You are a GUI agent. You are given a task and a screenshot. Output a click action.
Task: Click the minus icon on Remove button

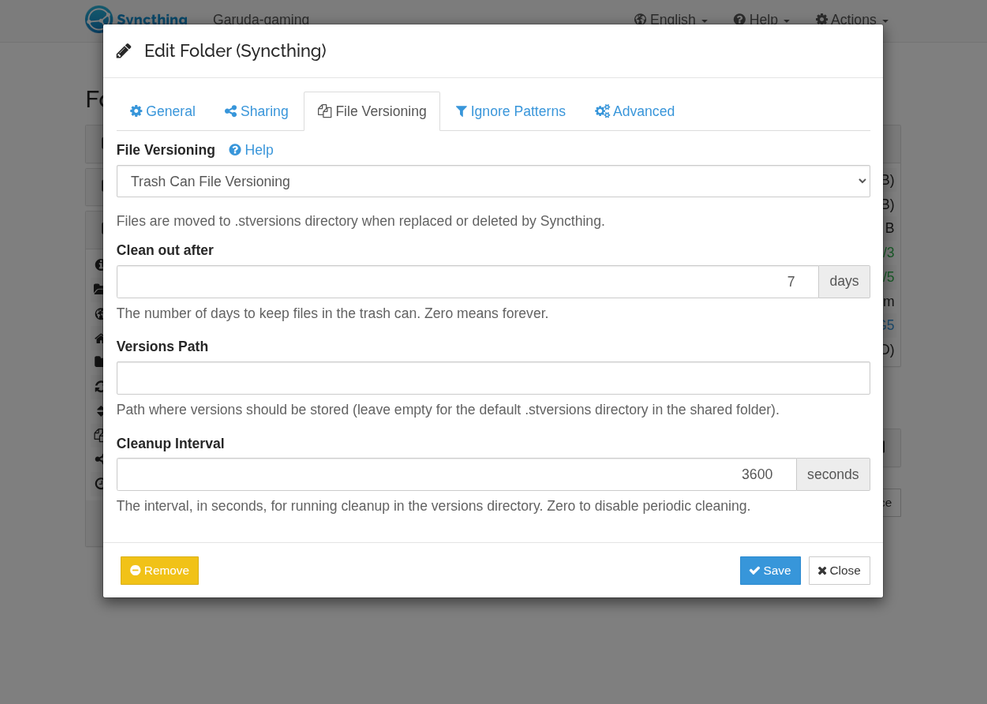[x=135, y=571]
